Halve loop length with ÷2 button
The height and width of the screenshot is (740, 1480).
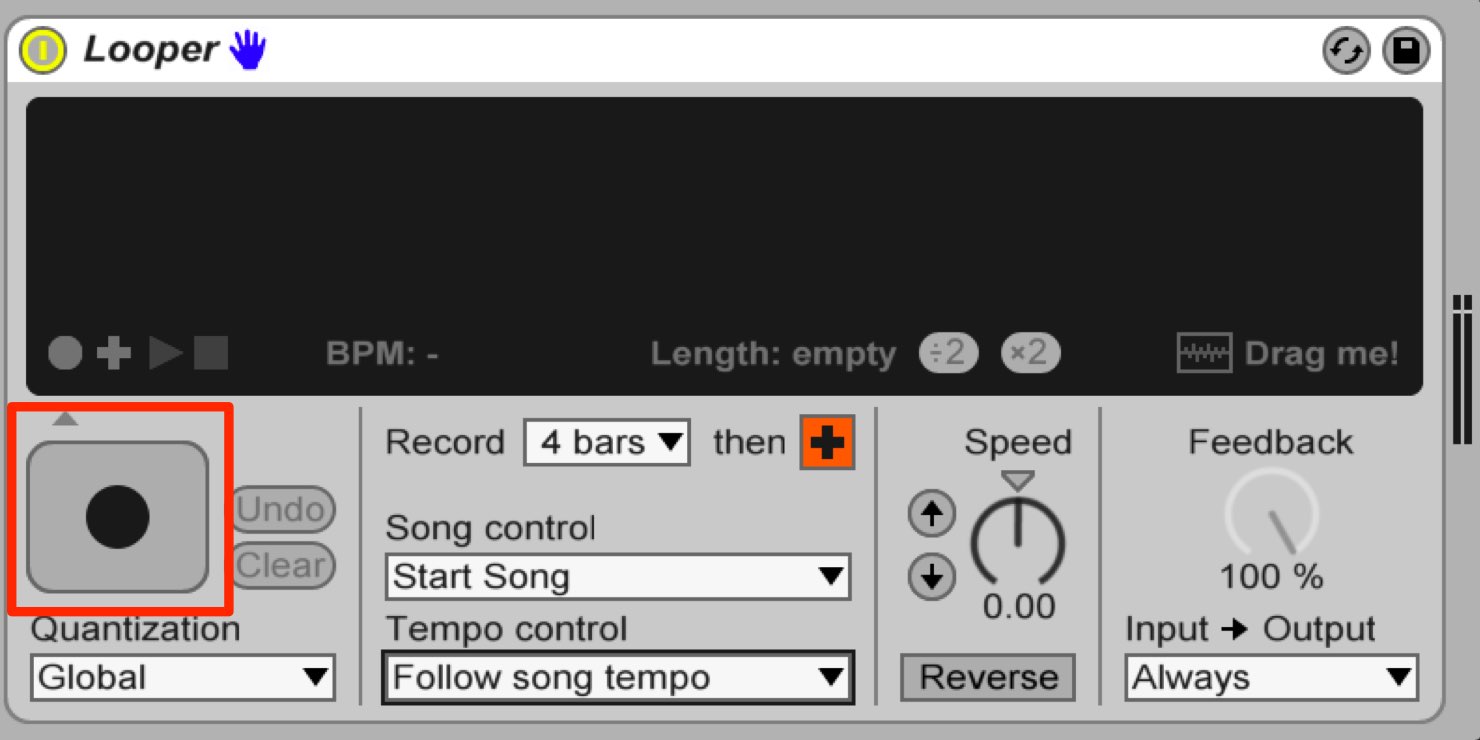point(948,352)
